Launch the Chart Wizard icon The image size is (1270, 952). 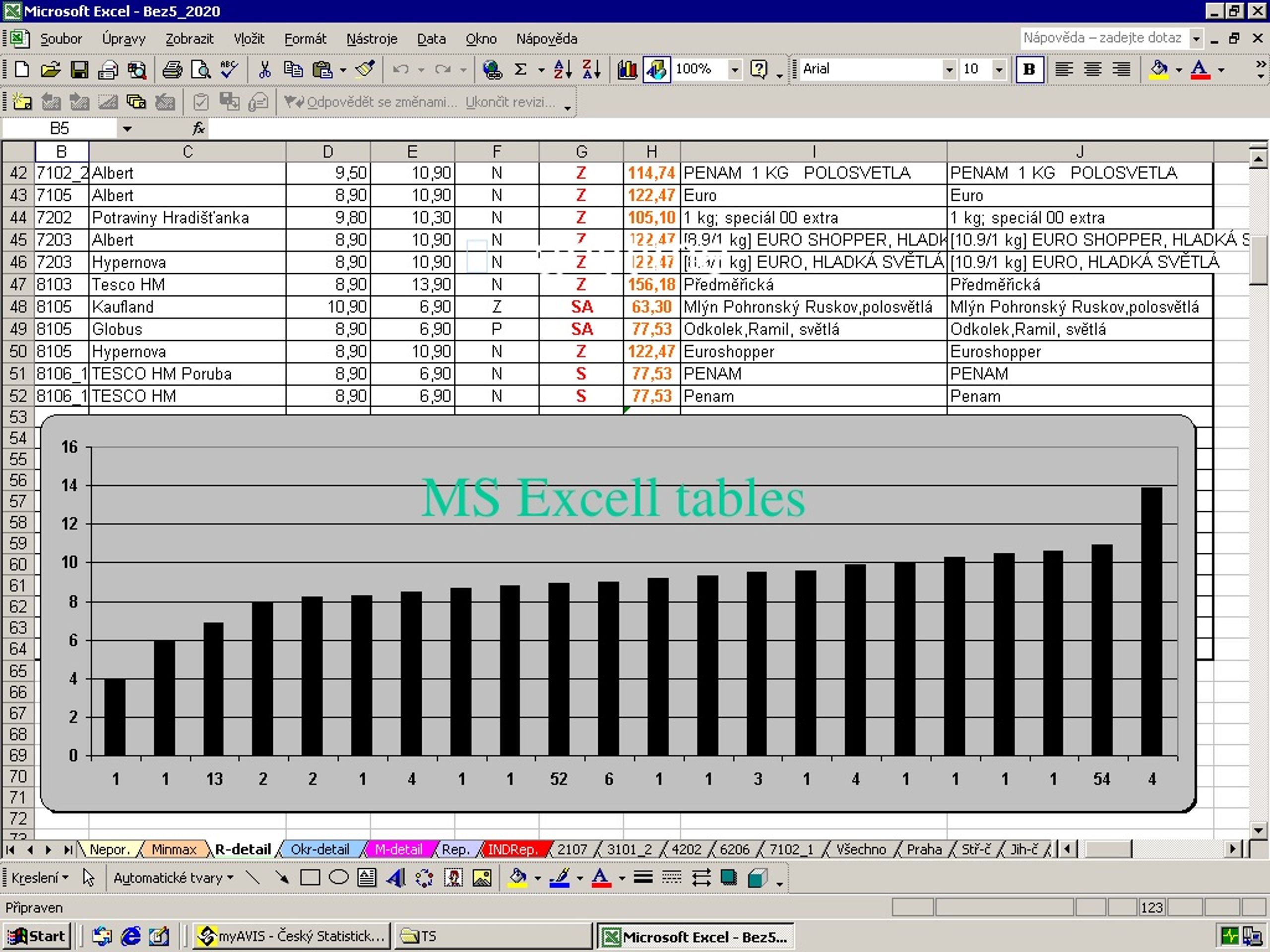[x=627, y=69]
